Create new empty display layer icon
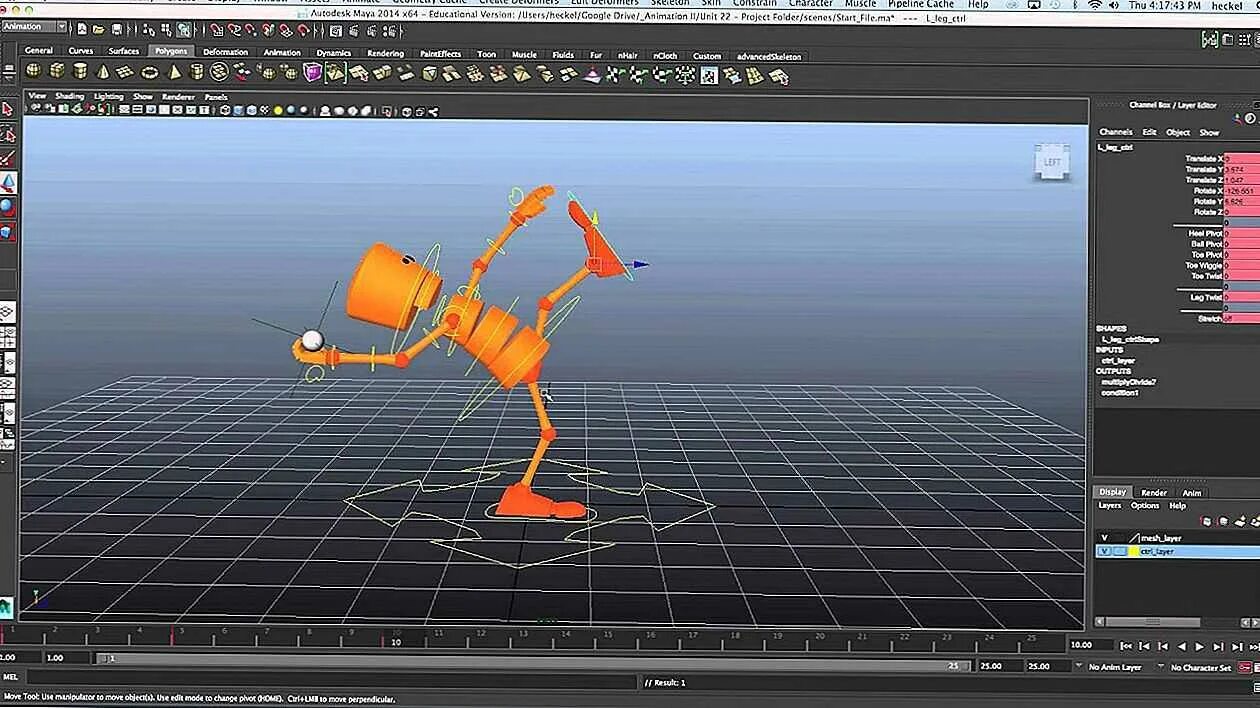Image resolution: width=1260 pixels, height=708 pixels. [x=1241, y=522]
